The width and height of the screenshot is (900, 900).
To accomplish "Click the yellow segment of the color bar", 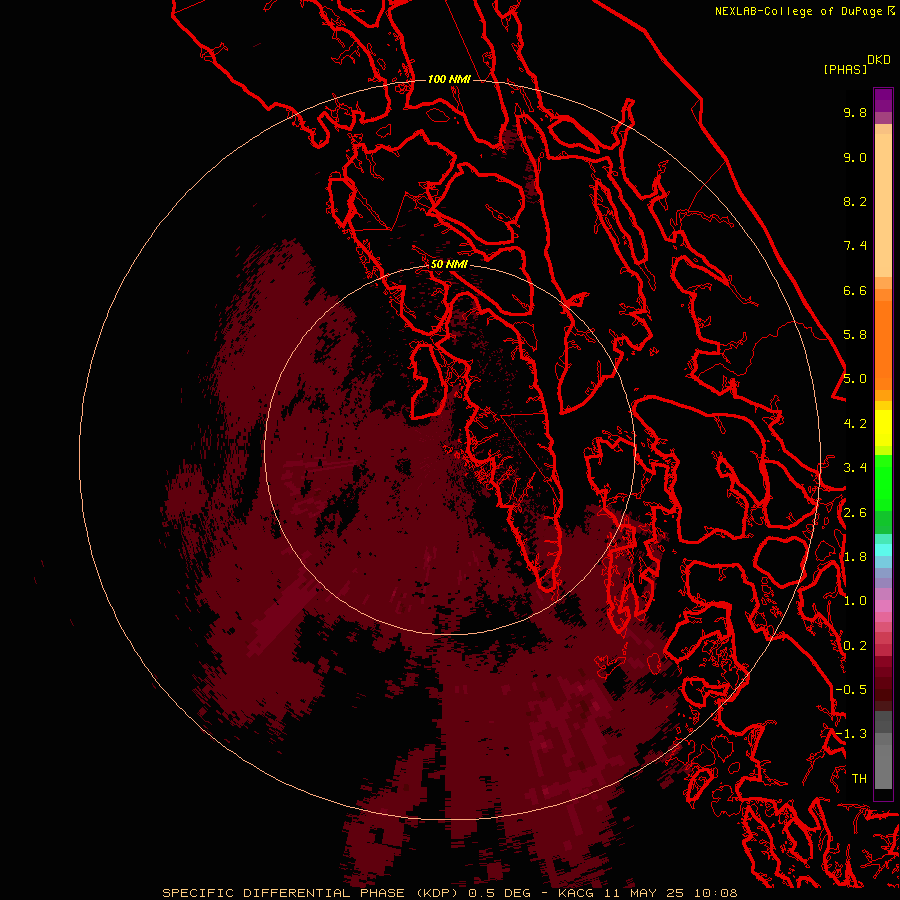I will [883, 428].
